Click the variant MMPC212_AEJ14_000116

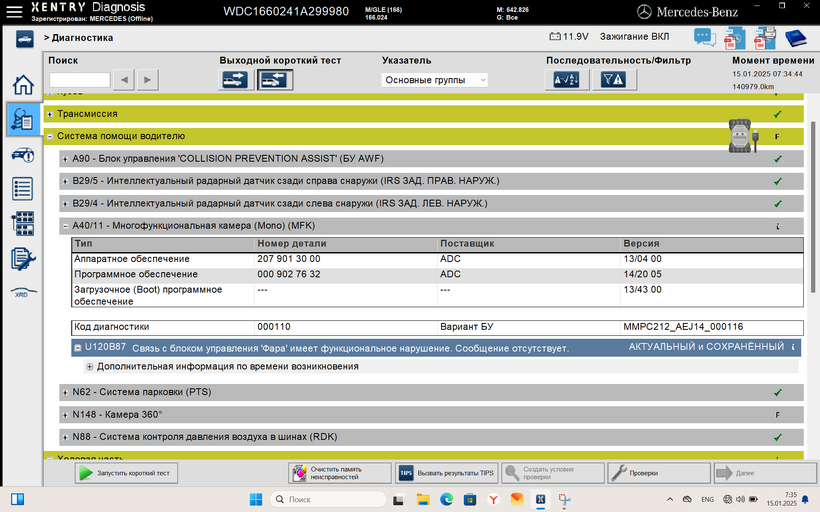click(683, 327)
